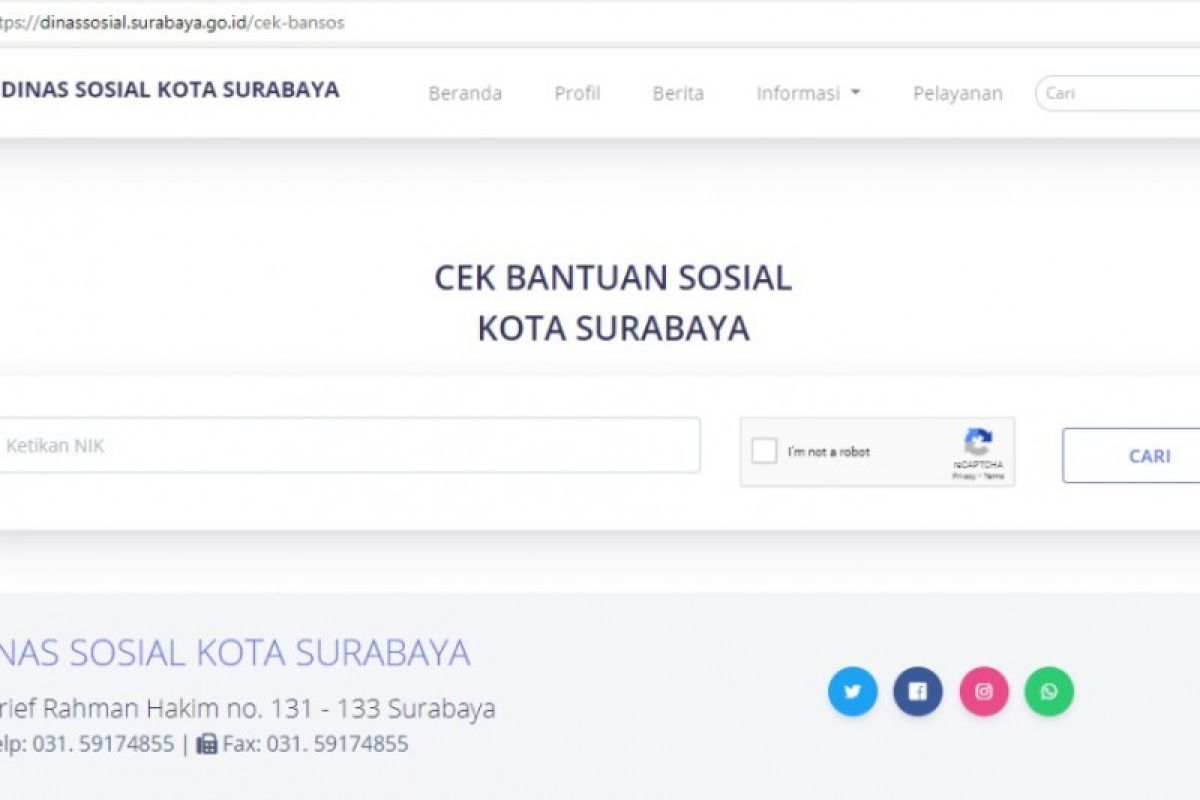The width and height of the screenshot is (1200, 800).
Task: Click the fax icon beside Fax number
Action: pyautogui.click(x=207, y=744)
